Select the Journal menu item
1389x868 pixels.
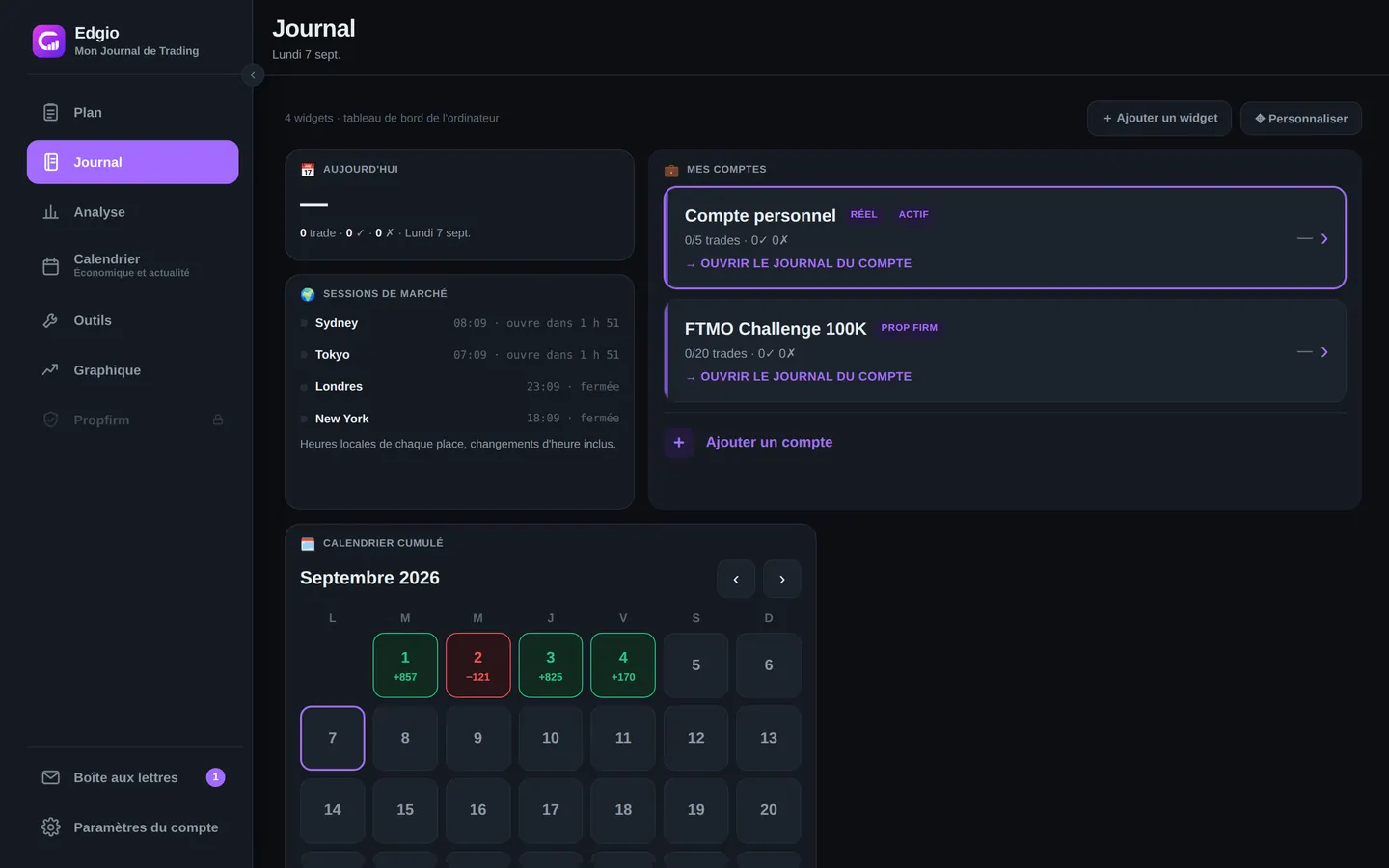point(133,162)
